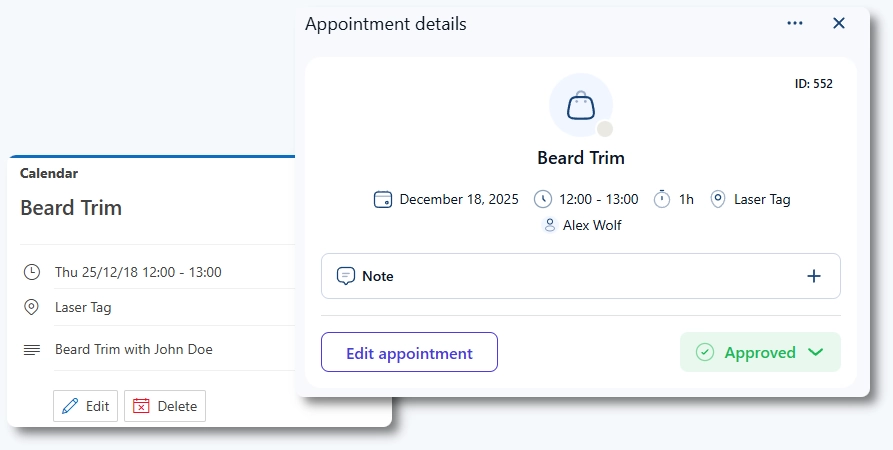Delete the Beard Trim calendar event

coord(165,406)
